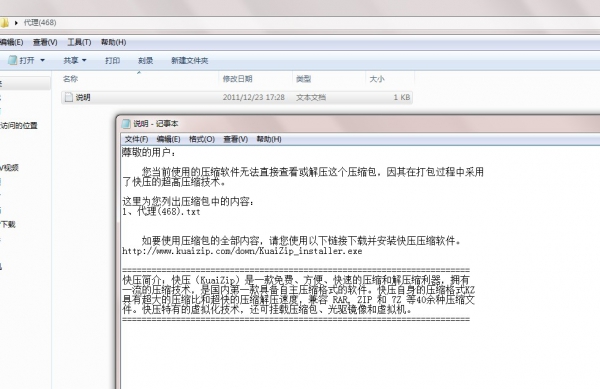
Task: Click the 说明 - 记事本 window title
Action: click(x=156, y=124)
